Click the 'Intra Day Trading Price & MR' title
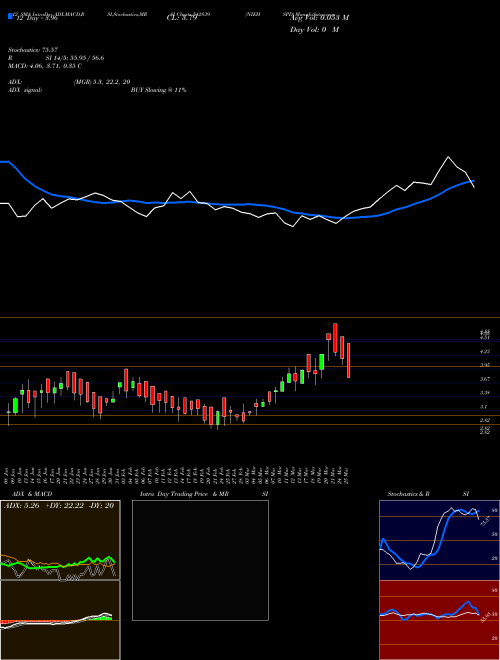The width and height of the screenshot is (500, 660). click(x=184, y=494)
